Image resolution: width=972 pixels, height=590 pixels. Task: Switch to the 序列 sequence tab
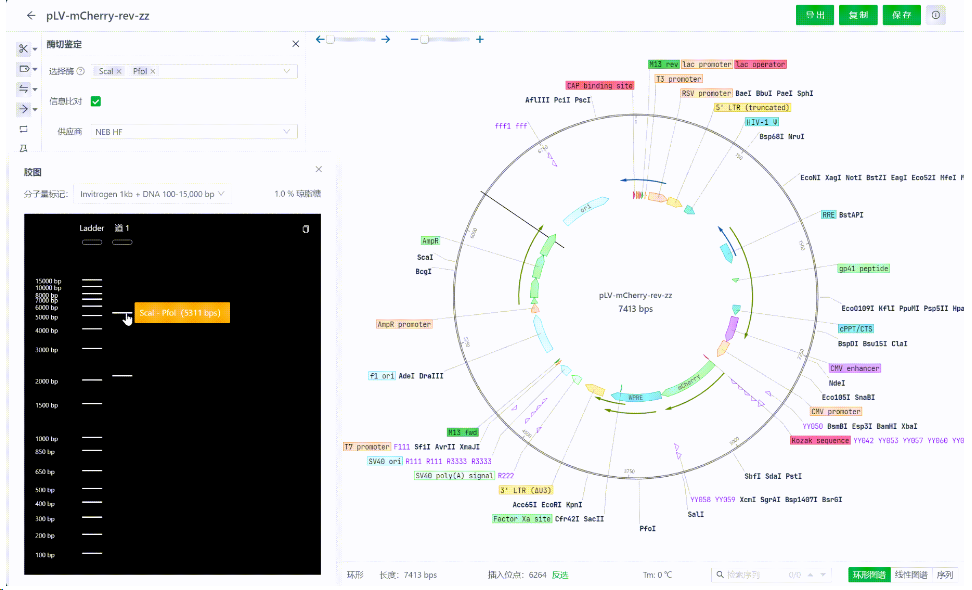click(945, 575)
